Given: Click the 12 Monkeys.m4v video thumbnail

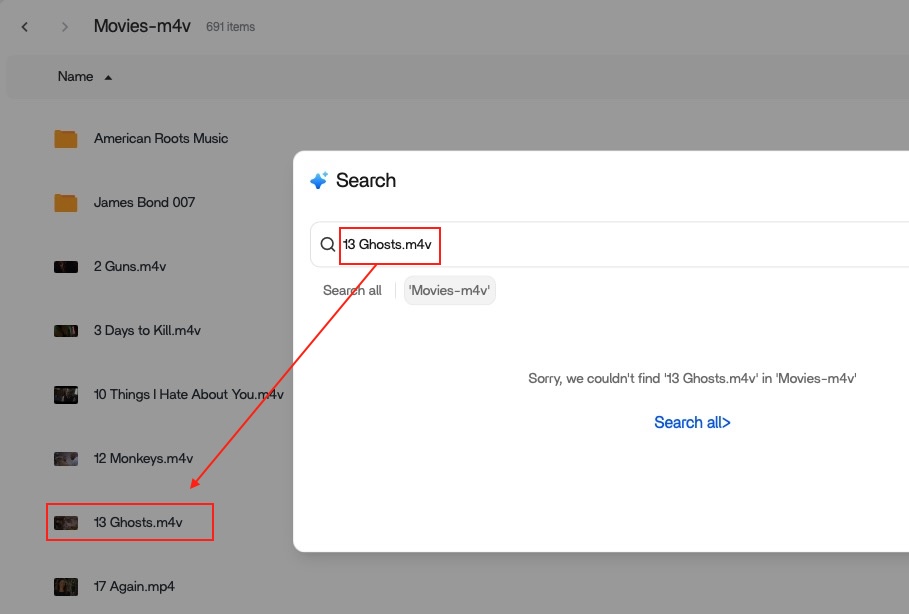Looking at the screenshot, I should [66, 459].
